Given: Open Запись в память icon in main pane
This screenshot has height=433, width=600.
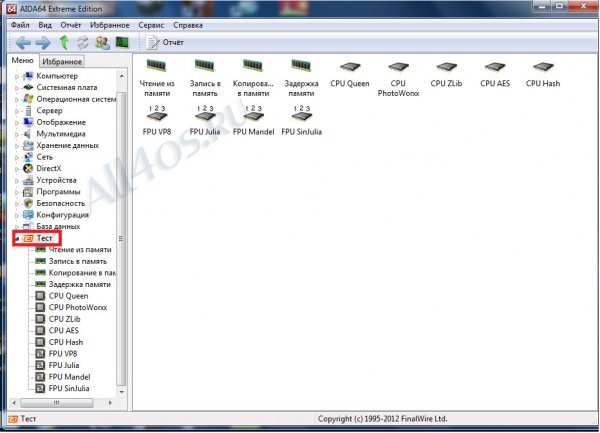Looking at the screenshot, I should click(x=205, y=78).
